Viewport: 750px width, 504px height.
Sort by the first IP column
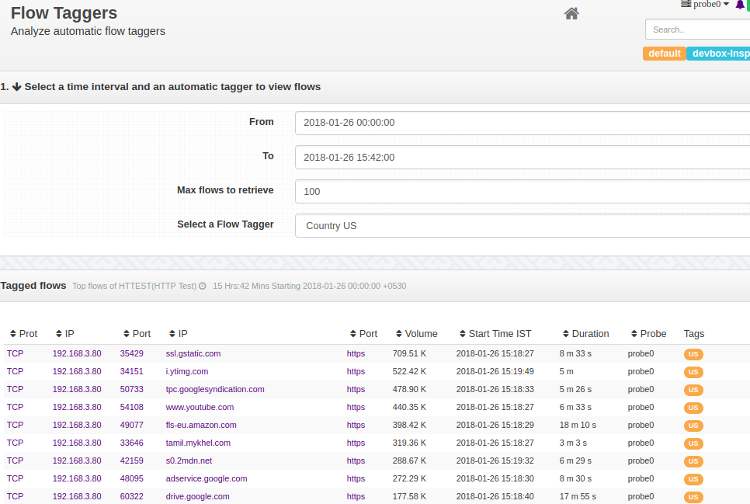pos(65,334)
